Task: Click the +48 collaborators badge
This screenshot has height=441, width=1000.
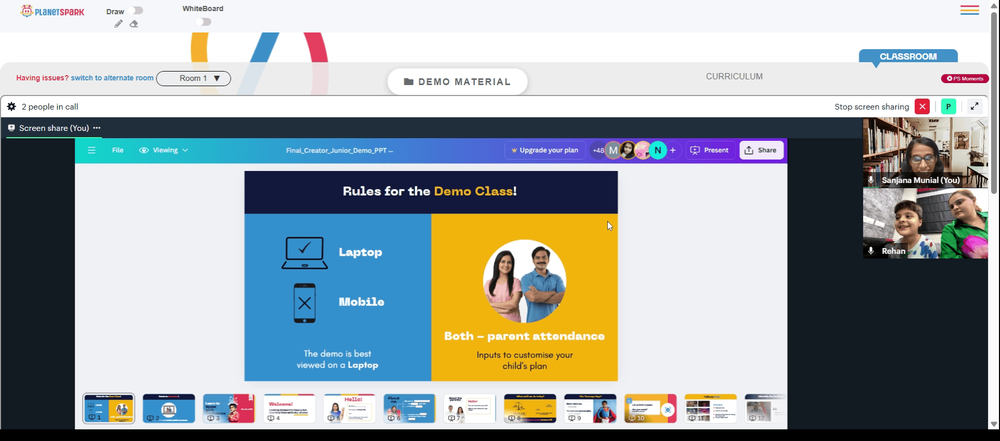Action: [598, 151]
